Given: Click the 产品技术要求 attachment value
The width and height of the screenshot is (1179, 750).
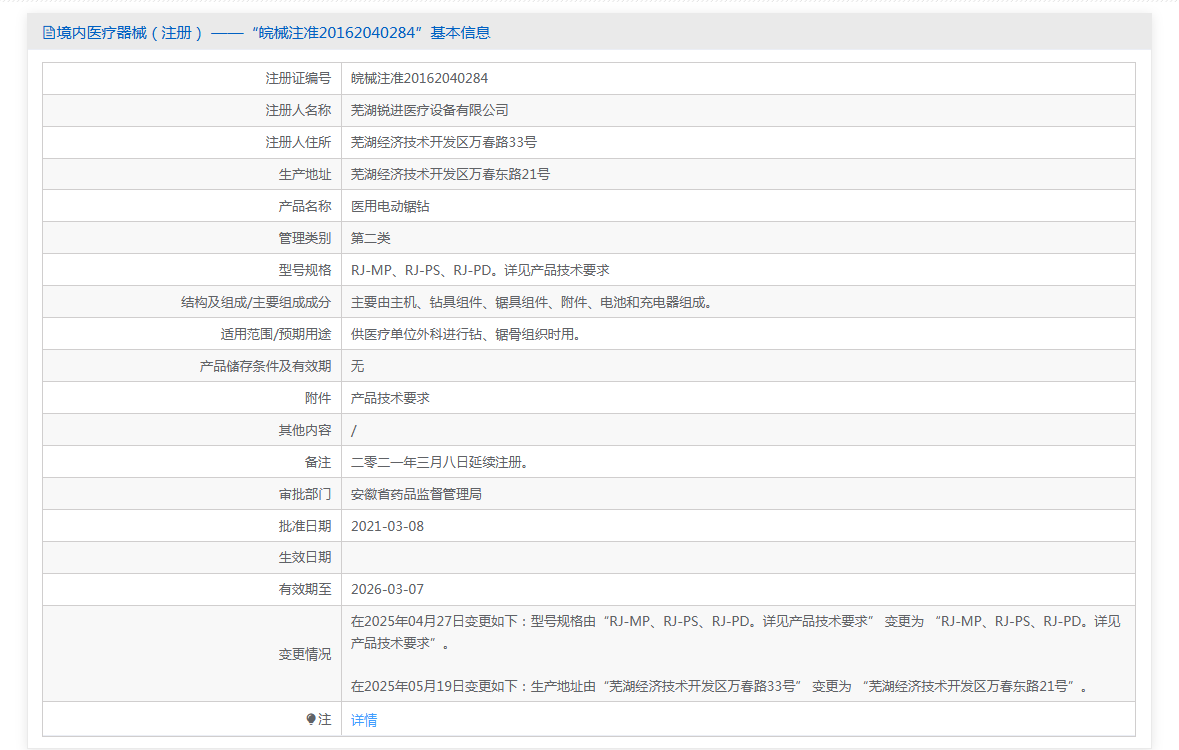Looking at the screenshot, I should click(x=390, y=398).
